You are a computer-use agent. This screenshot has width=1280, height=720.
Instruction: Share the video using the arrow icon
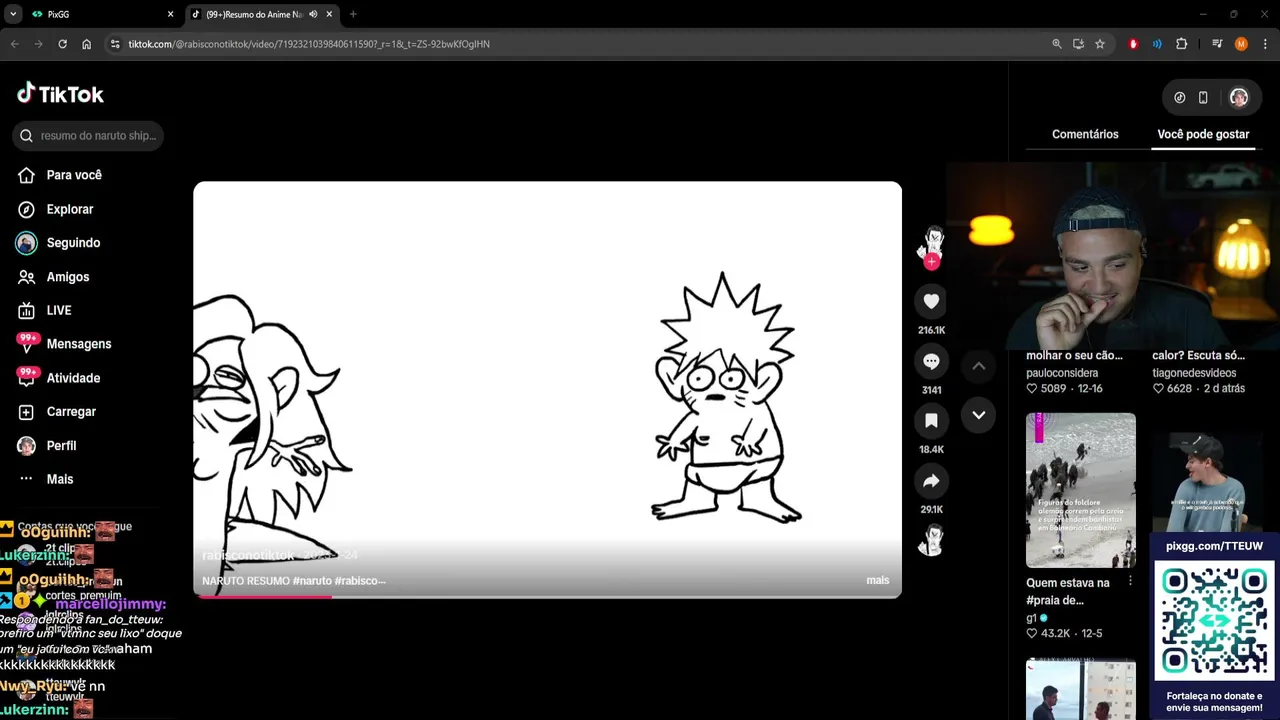[x=931, y=481]
